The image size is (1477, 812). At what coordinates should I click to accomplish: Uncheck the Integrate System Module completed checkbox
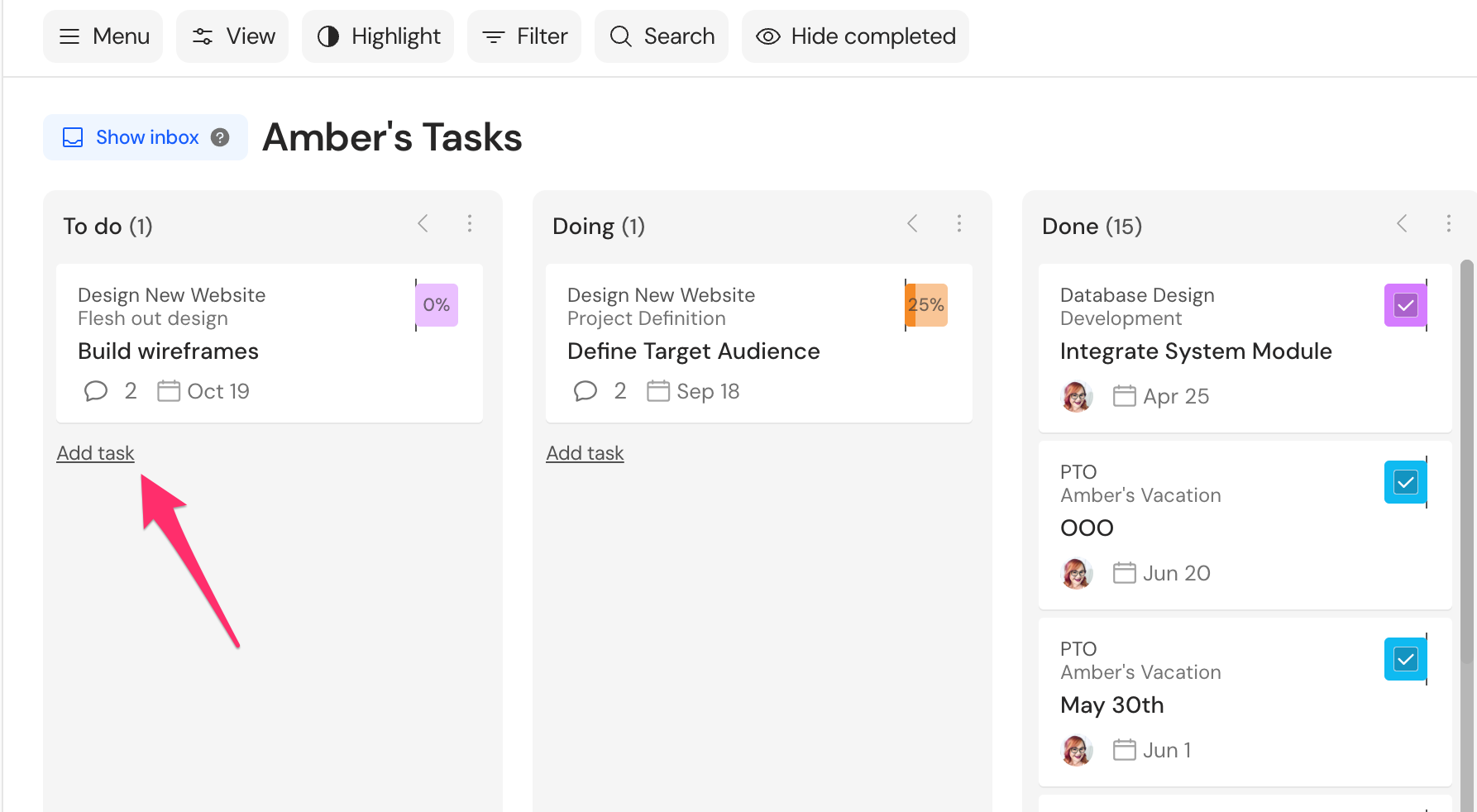click(1406, 305)
